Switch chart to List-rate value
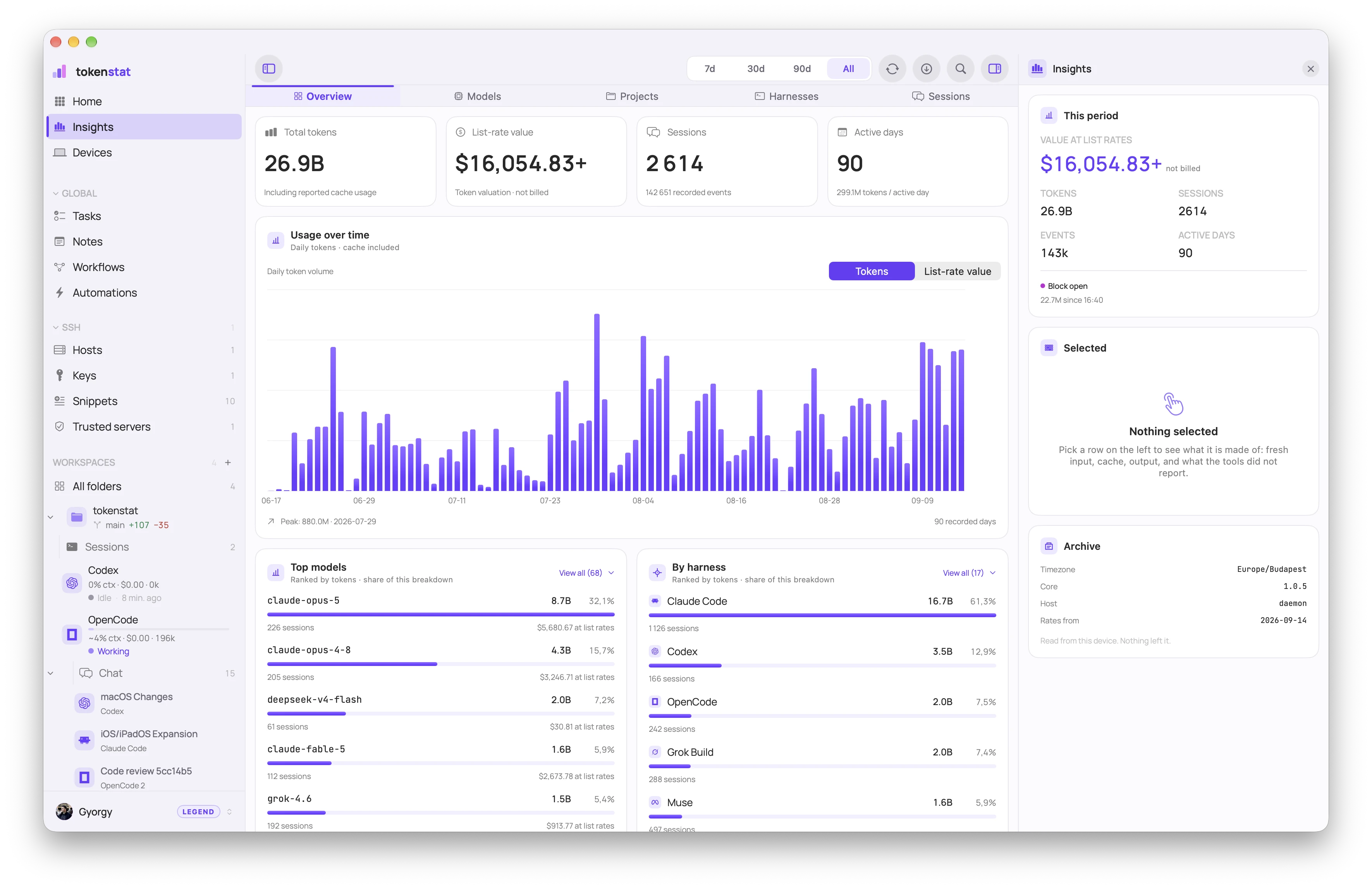This screenshot has width=1372, height=889. (958, 271)
